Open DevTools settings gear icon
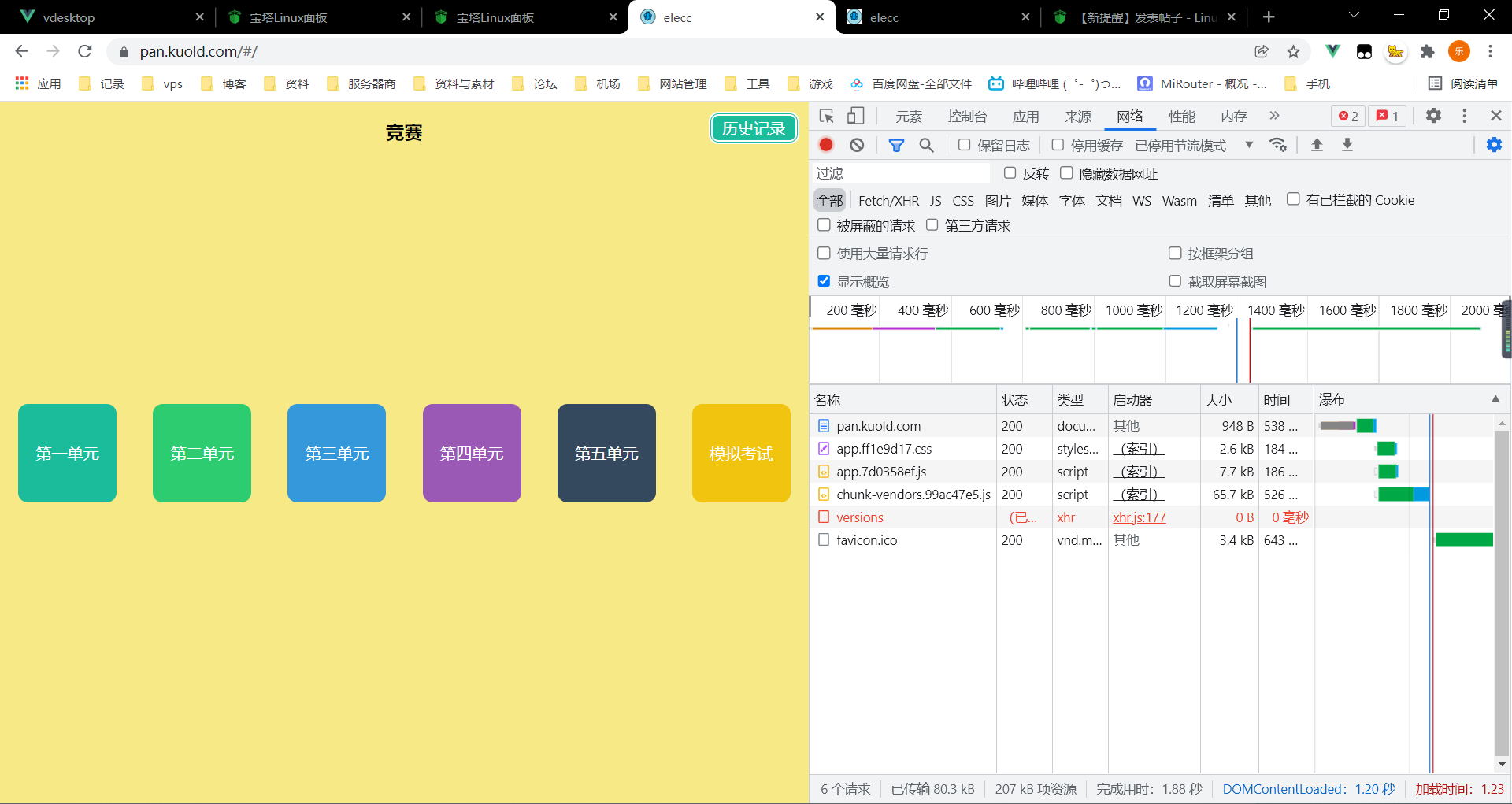Screen dimensions: 1512x804 (1433, 116)
